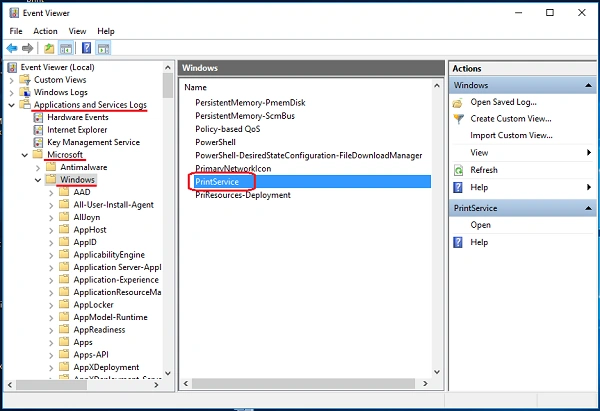
Task: Collapse the PrintService section in Actions pane
Action: coord(589,209)
